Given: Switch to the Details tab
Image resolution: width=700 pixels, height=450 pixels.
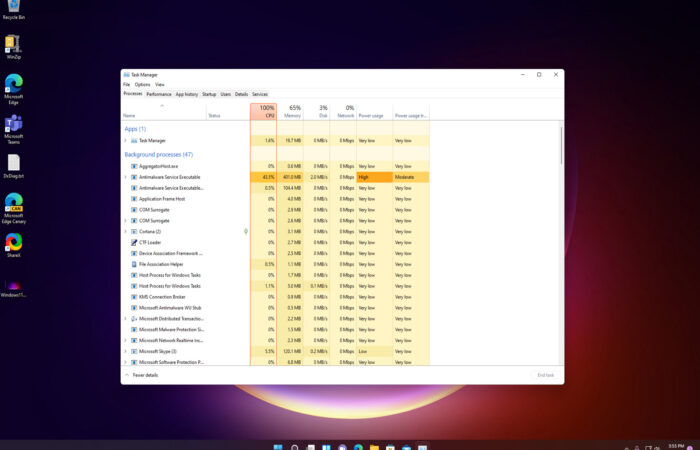Looking at the screenshot, I should coord(241,94).
